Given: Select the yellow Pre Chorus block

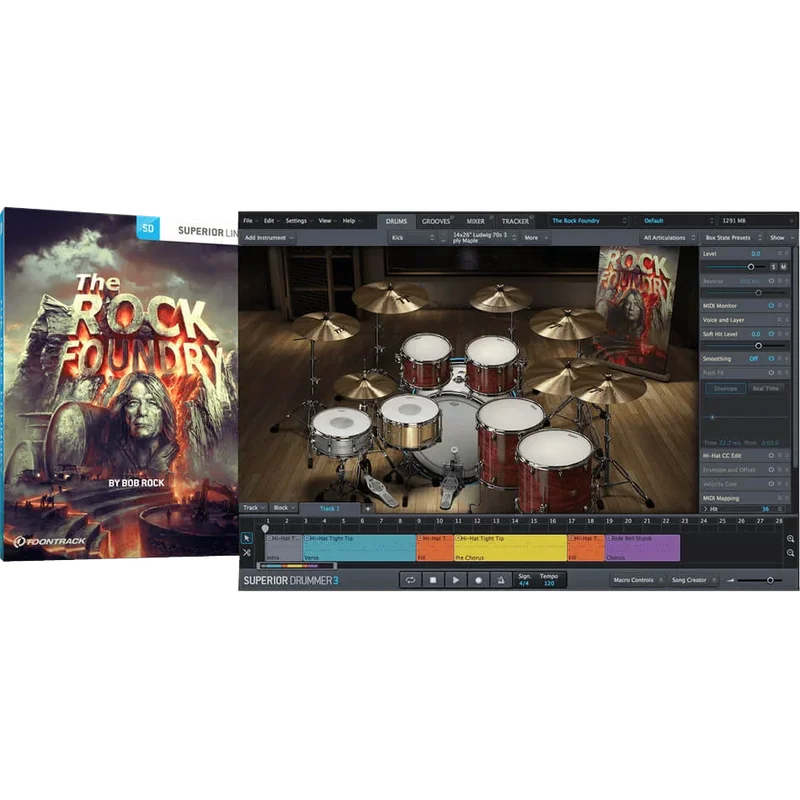Looking at the screenshot, I should point(511,548).
